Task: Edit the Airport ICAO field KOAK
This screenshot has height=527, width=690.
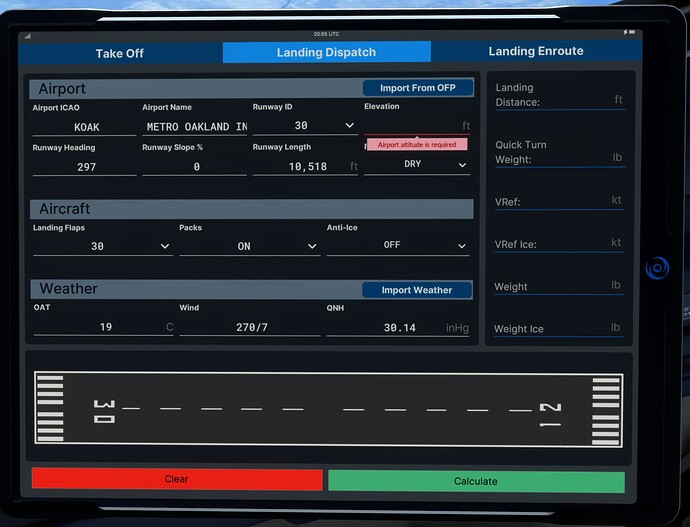Action: coord(85,127)
